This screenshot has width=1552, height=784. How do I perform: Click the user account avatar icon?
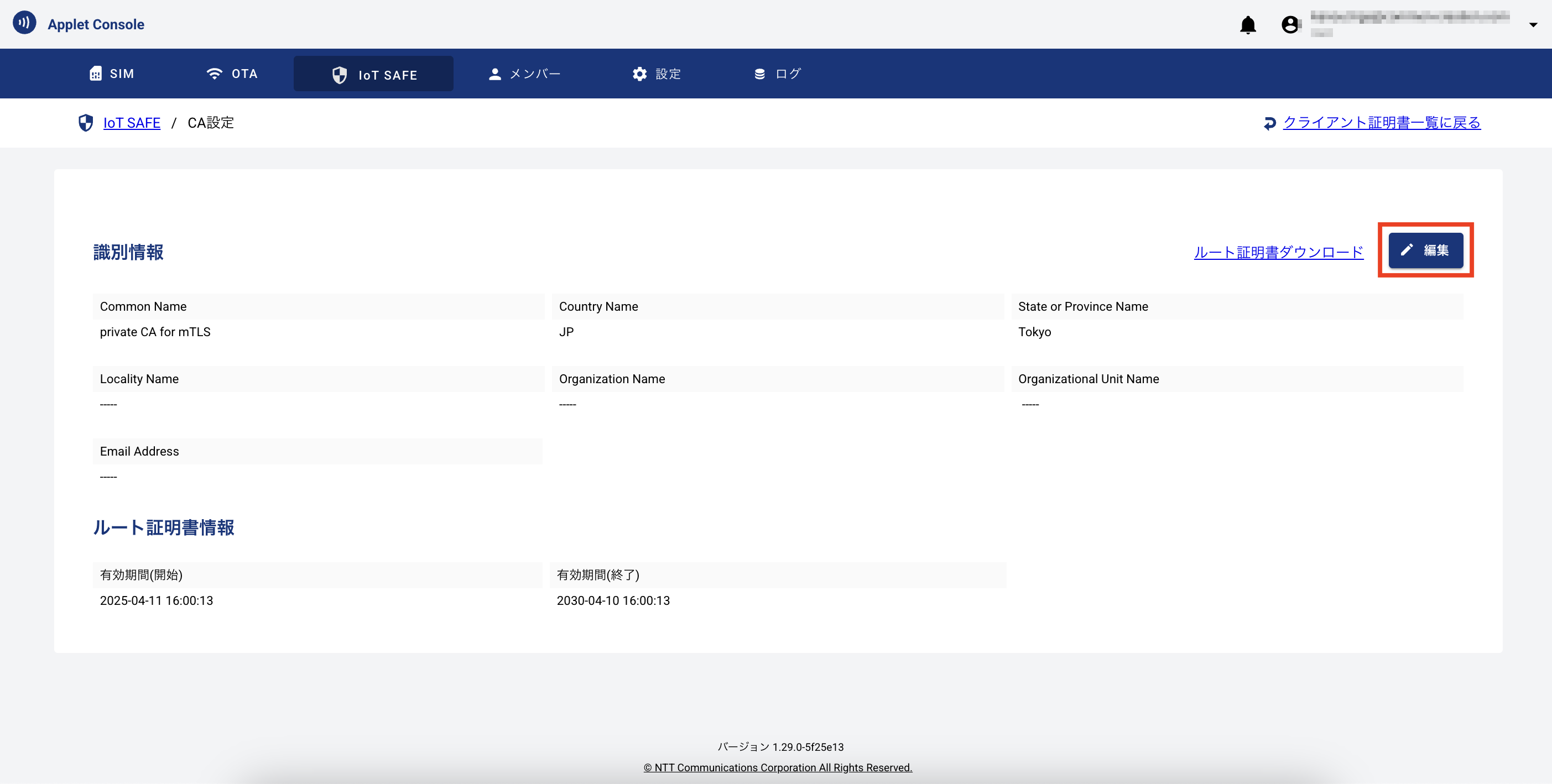(x=1289, y=25)
